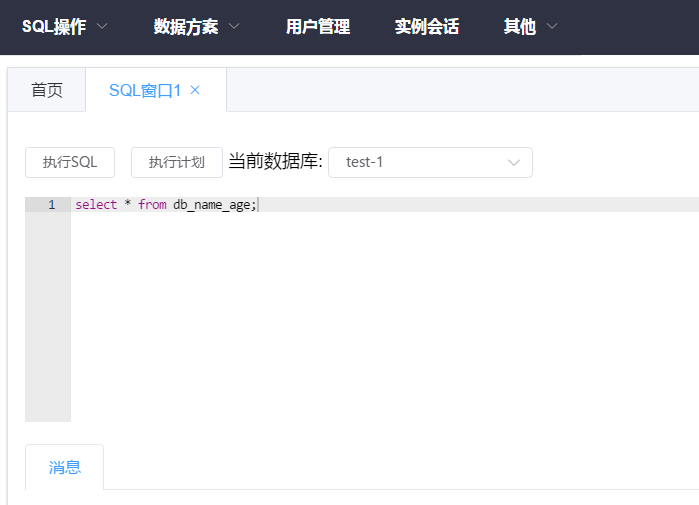699x505 pixels.
Task: Open the 消息 results tab
Action: pos(65,467)
